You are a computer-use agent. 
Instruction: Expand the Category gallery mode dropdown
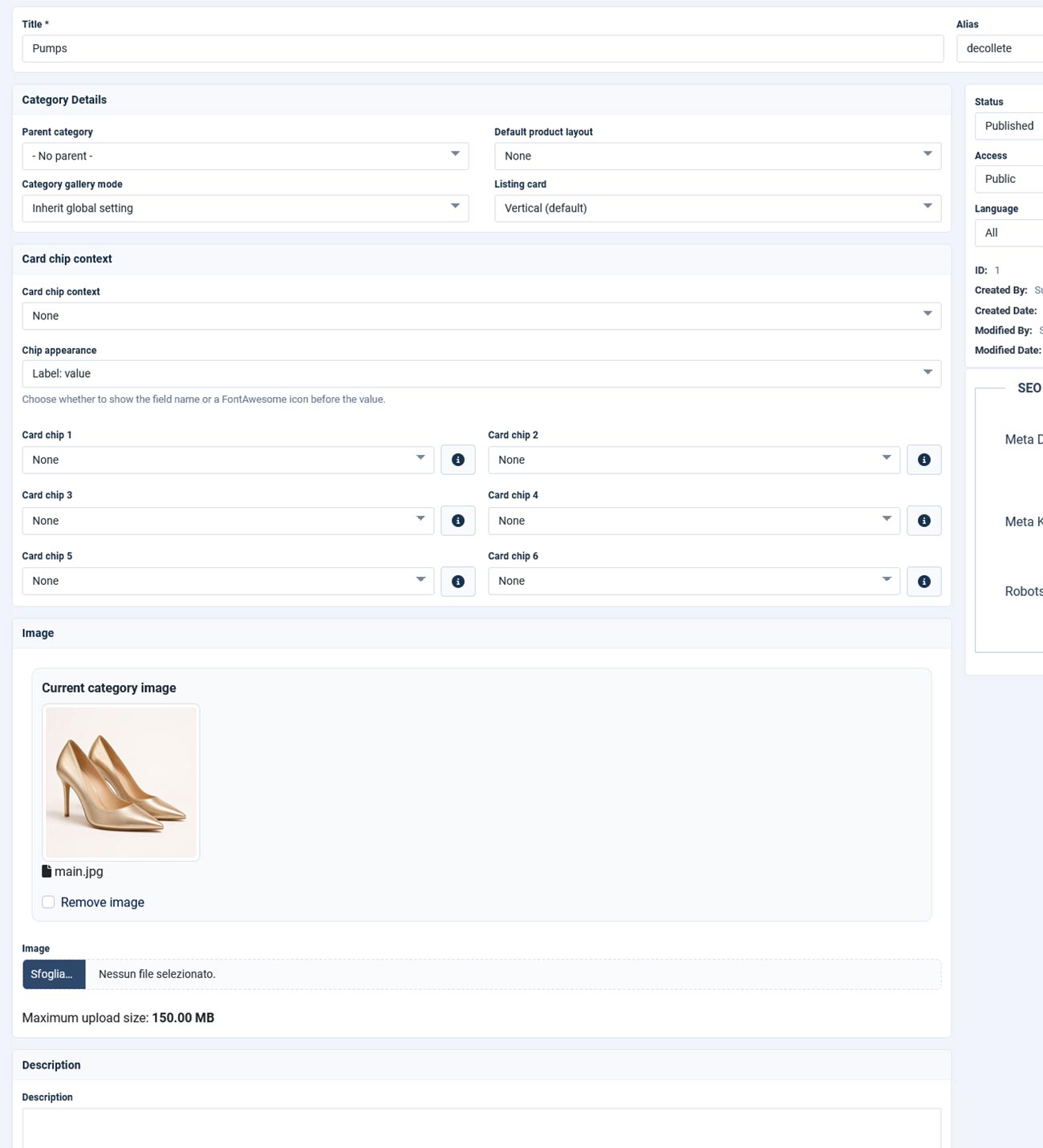pos(246,209)
